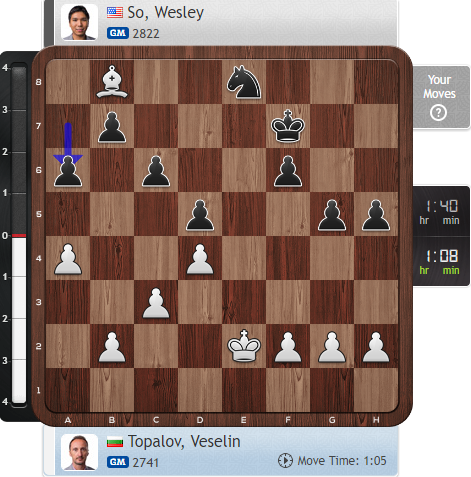Click the move time clock icon

pos(285,460)
